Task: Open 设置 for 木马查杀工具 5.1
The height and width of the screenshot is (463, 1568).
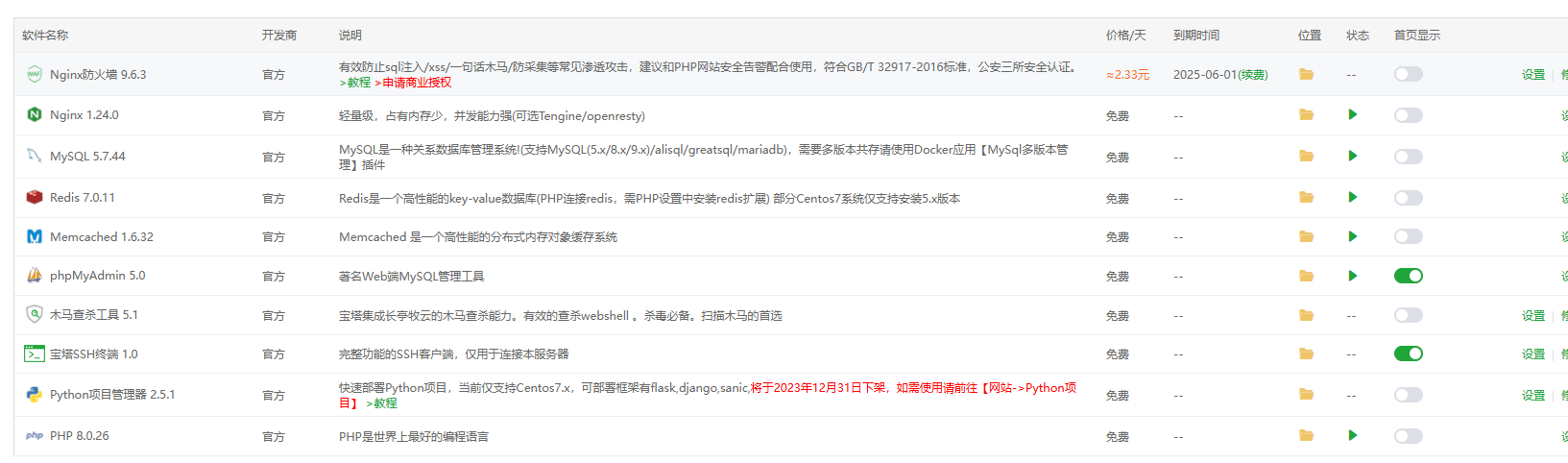Action: [x=1533, y=315]
